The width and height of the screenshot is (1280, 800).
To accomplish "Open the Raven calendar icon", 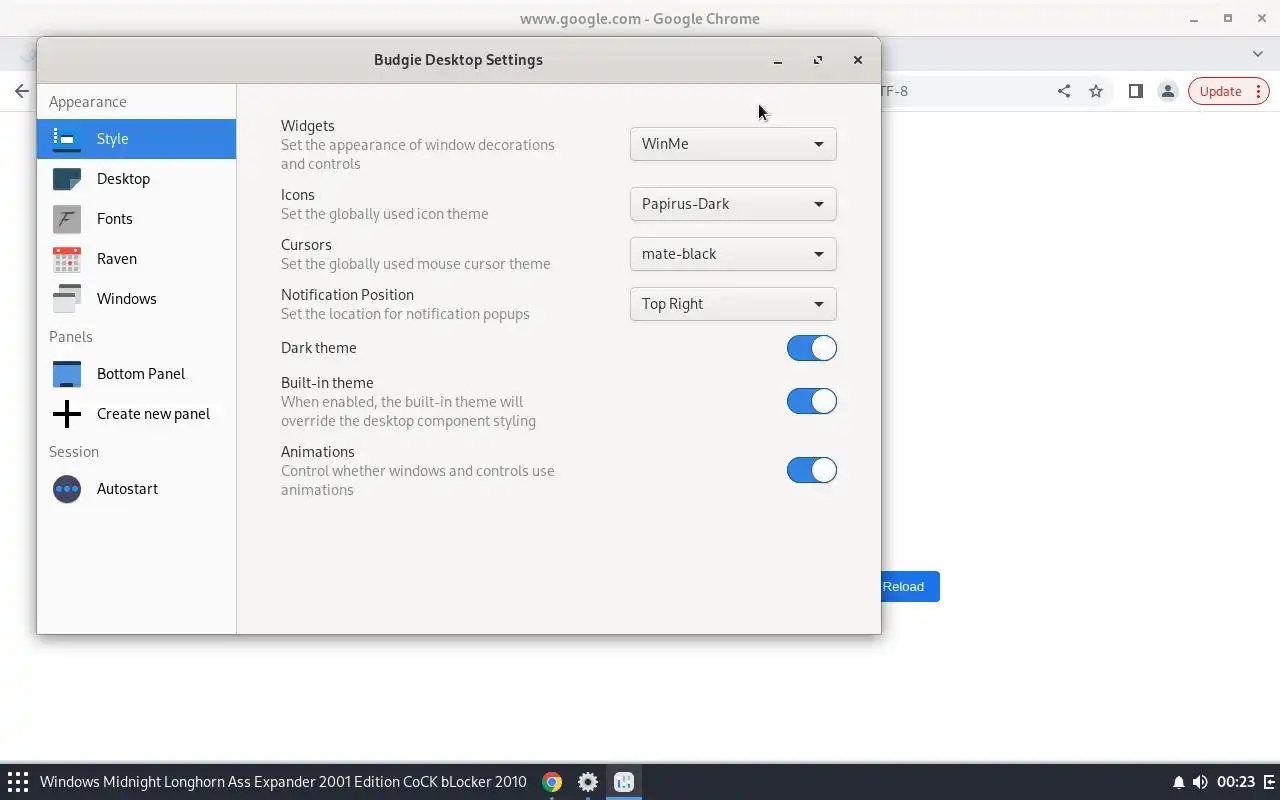I will pos(66,259).
